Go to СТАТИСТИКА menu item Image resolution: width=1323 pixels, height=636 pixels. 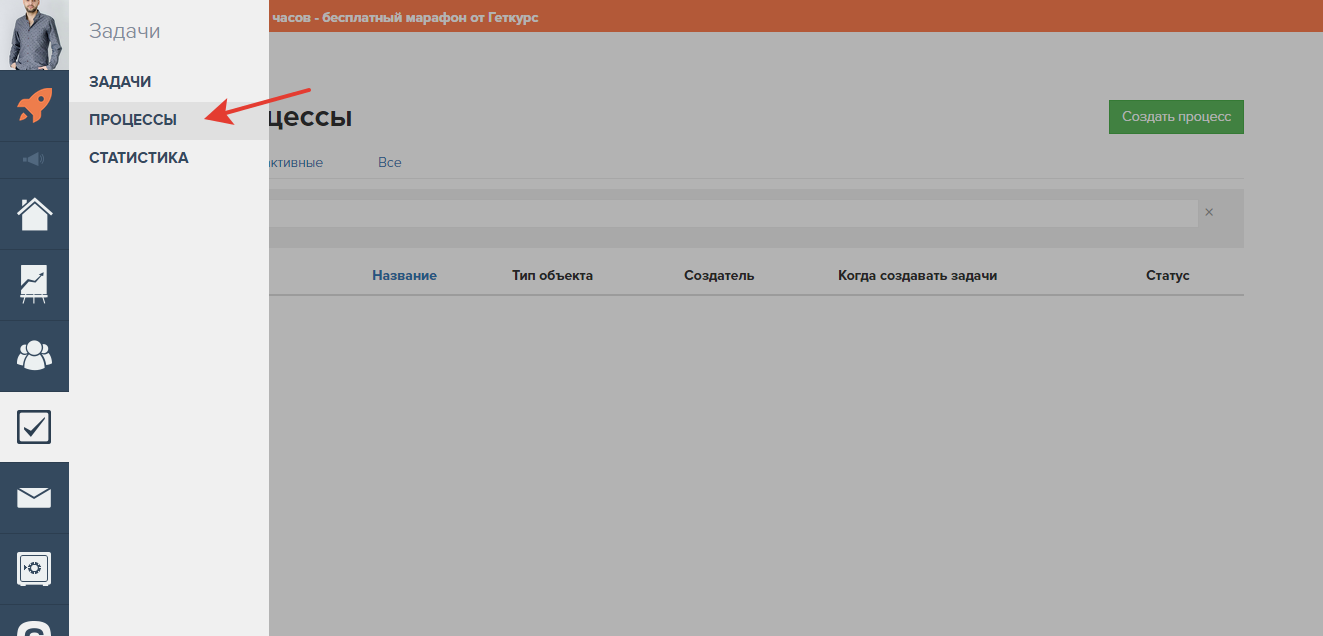coord(138,158)
